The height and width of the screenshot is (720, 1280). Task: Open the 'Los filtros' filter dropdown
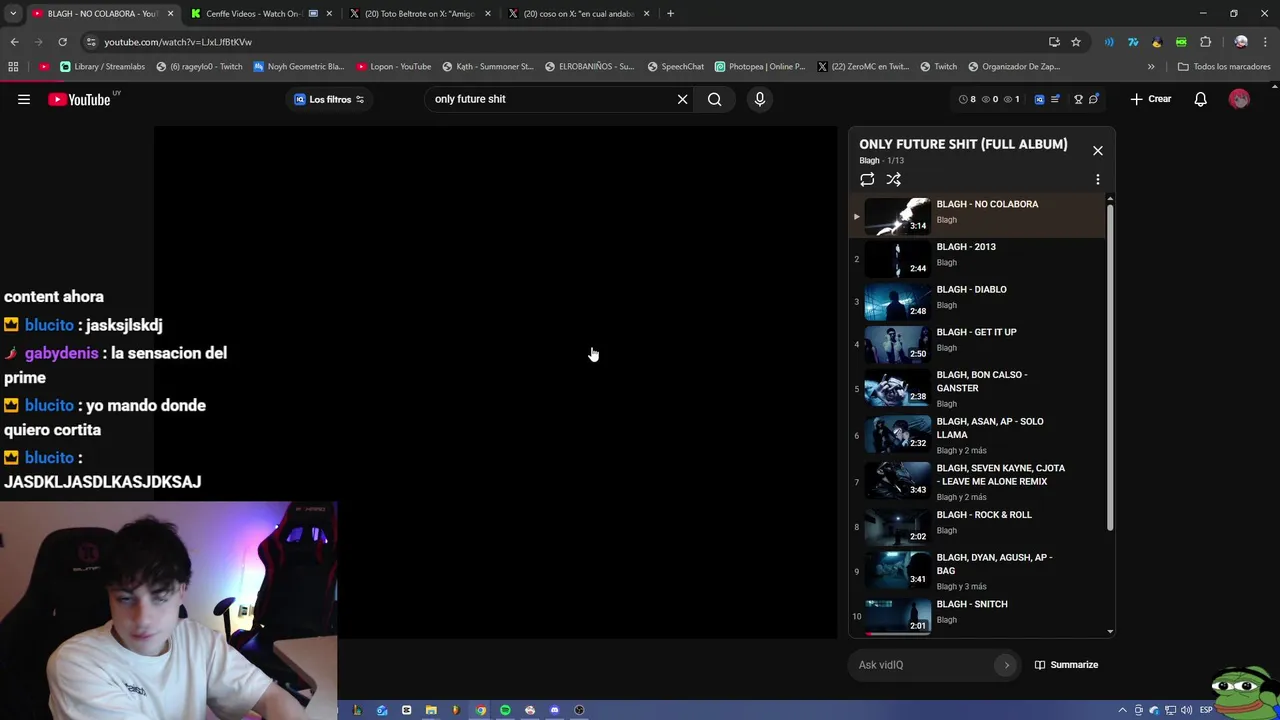click(329, 99)
